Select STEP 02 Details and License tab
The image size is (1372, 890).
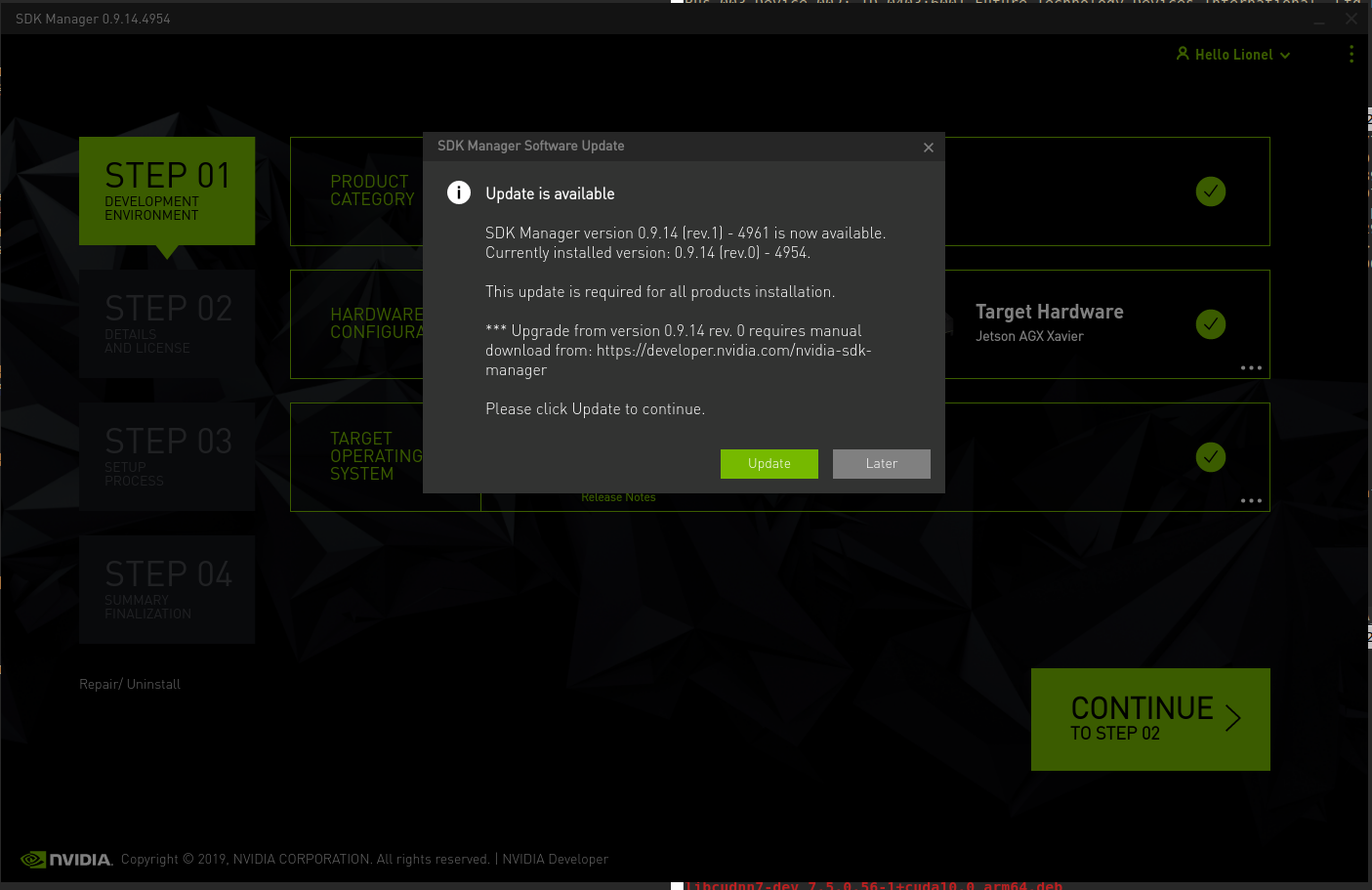pyautogui.click(x=167, y=323)
